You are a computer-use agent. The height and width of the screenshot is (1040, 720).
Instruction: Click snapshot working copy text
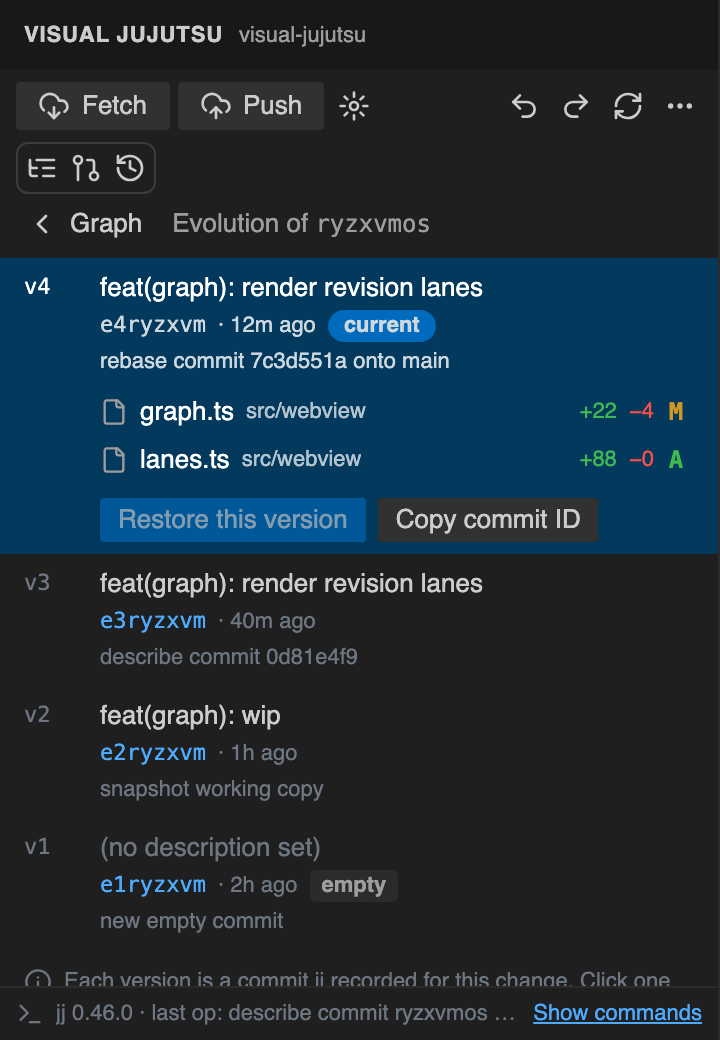pos(211,789)
